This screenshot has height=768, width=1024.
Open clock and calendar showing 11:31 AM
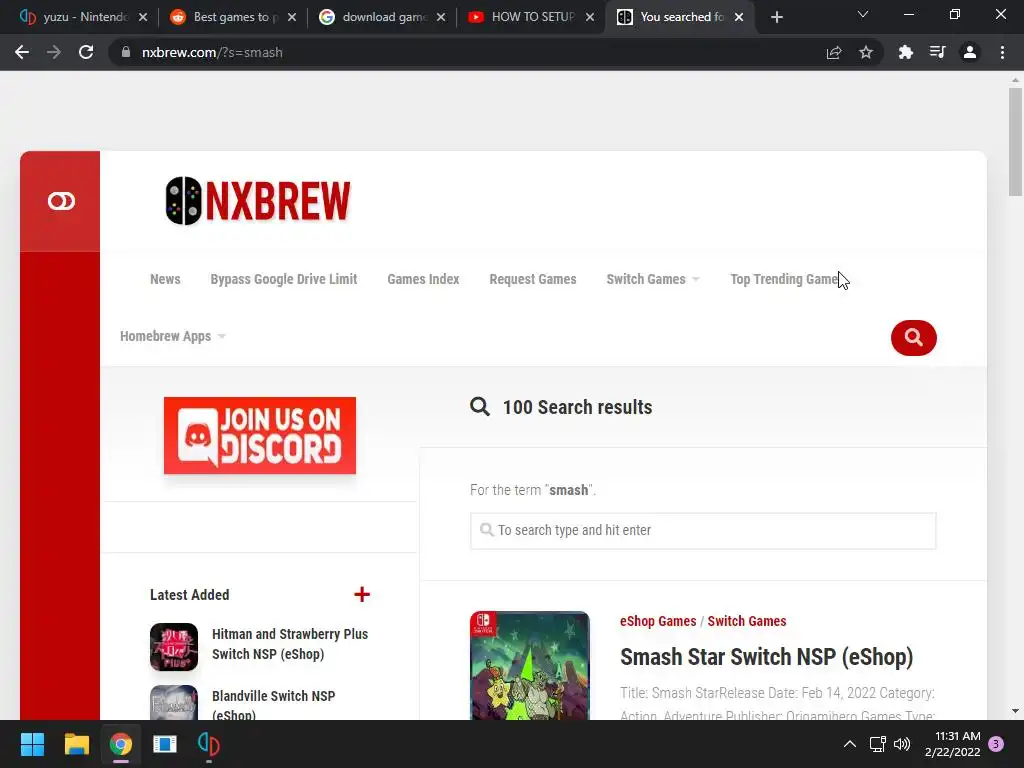click(x=952, y=744)
